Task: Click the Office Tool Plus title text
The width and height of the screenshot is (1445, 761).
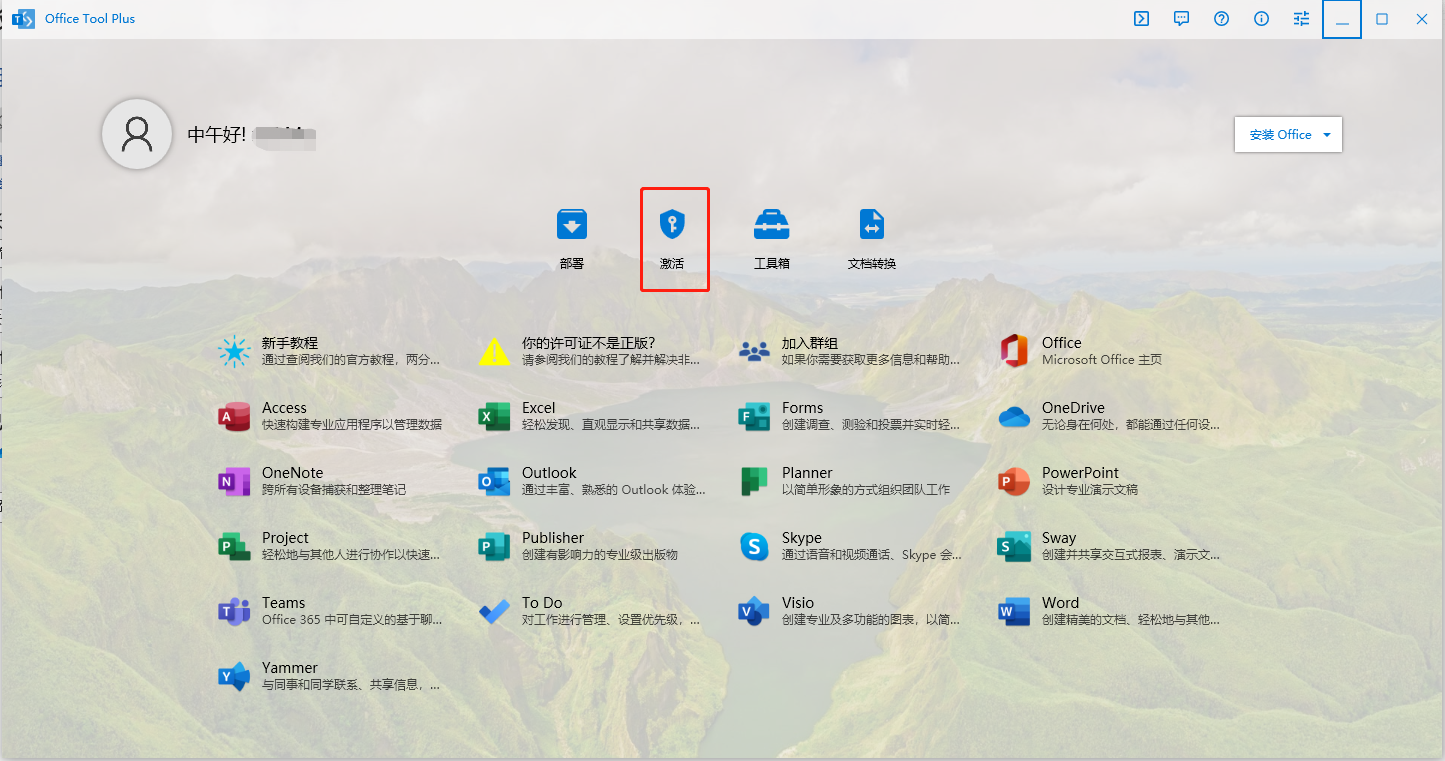Action: pyautogui.click(x=90, y=19)
